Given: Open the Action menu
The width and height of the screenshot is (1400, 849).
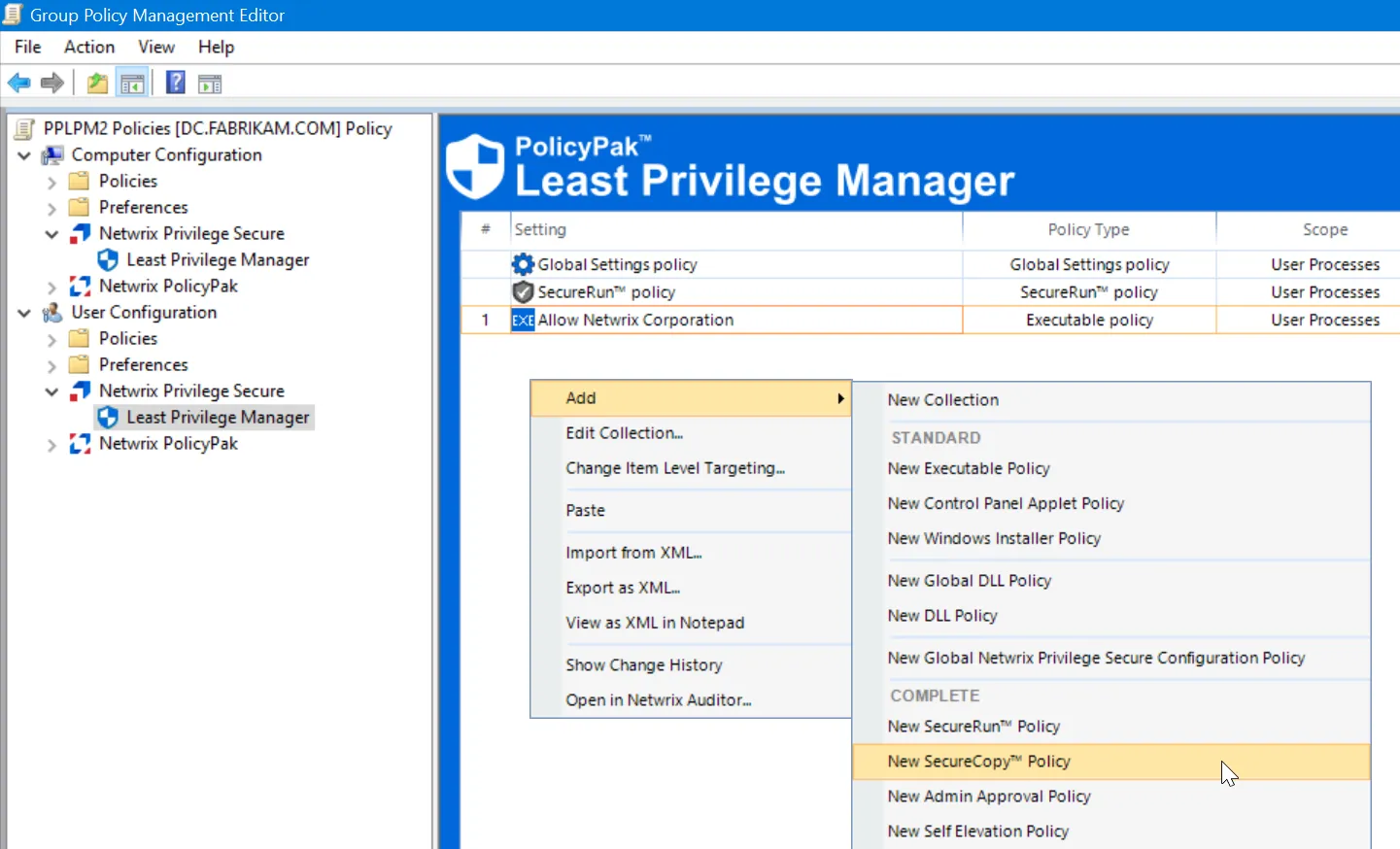Looking at the screenshot, I should (x=88, y=47).
